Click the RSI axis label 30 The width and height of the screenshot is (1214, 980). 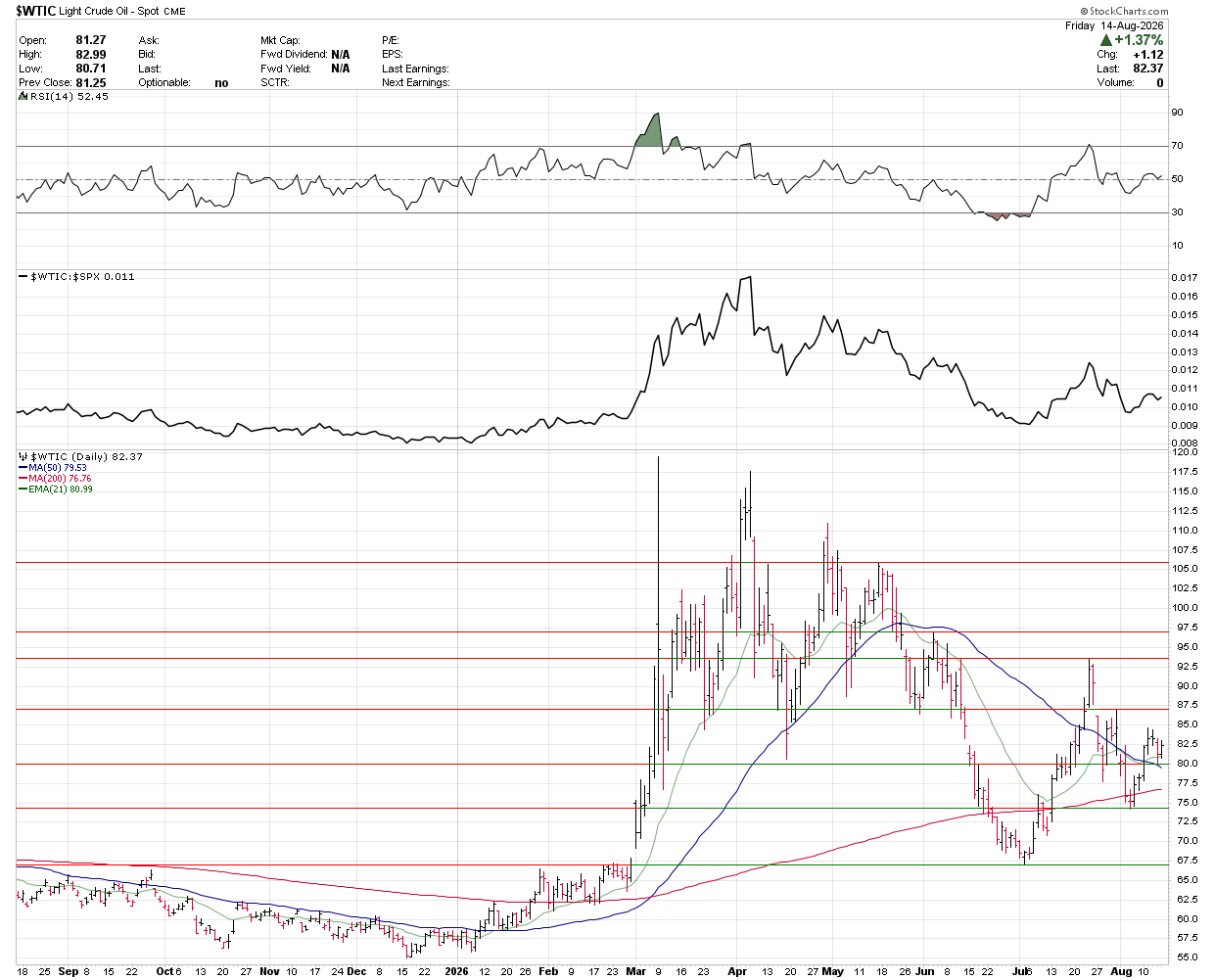pyautogui.click(x=1178, y=212)
